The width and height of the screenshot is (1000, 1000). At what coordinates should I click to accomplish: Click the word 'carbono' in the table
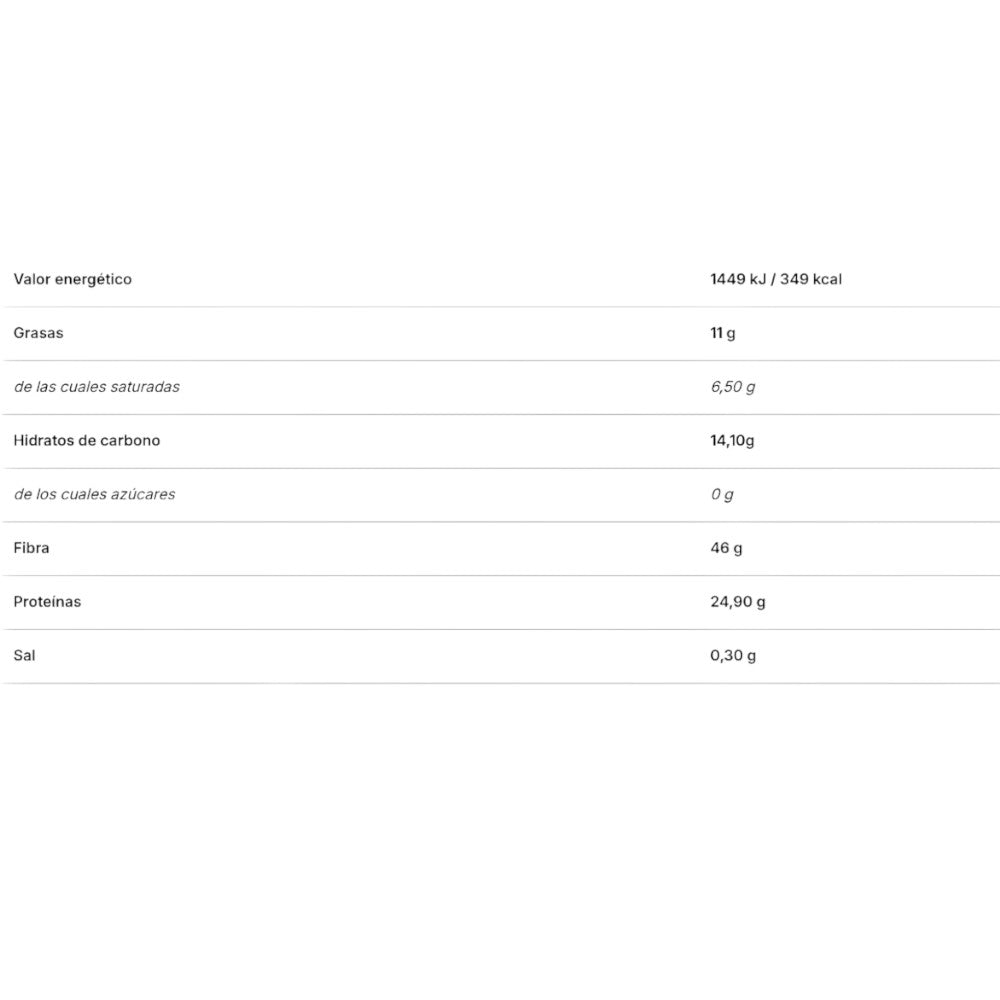tap(130, 440)
